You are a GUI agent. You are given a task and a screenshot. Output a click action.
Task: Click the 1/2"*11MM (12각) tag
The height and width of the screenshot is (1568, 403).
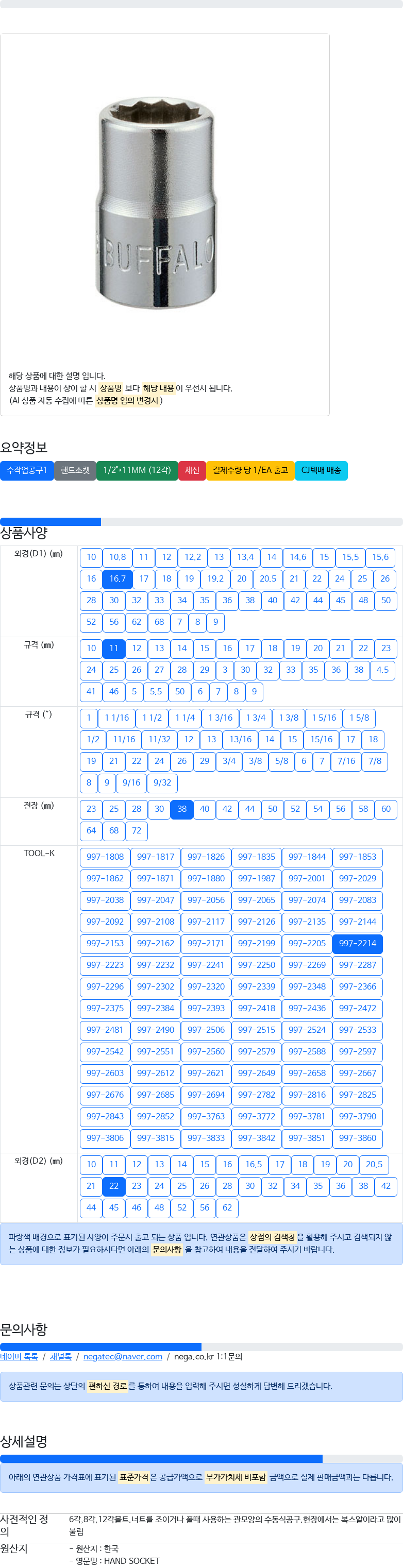click(x=137, y=470)
